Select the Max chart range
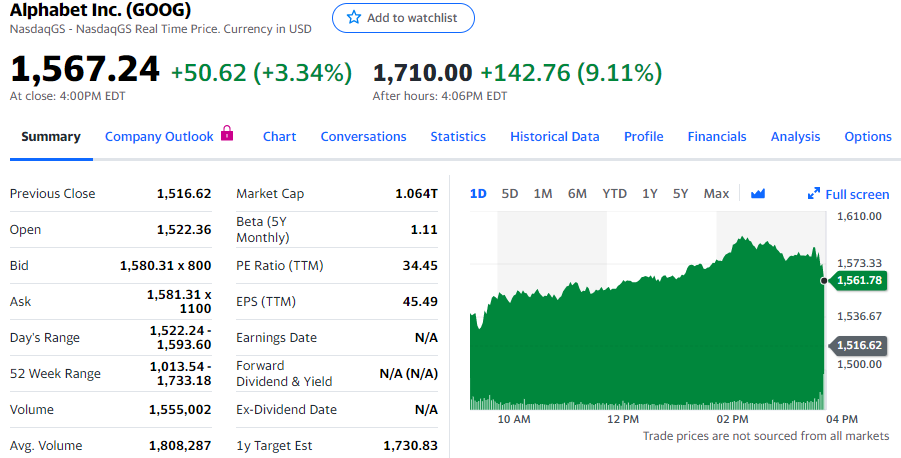The height and width of the screenshot is (458, 901). (x=716, y=194)
